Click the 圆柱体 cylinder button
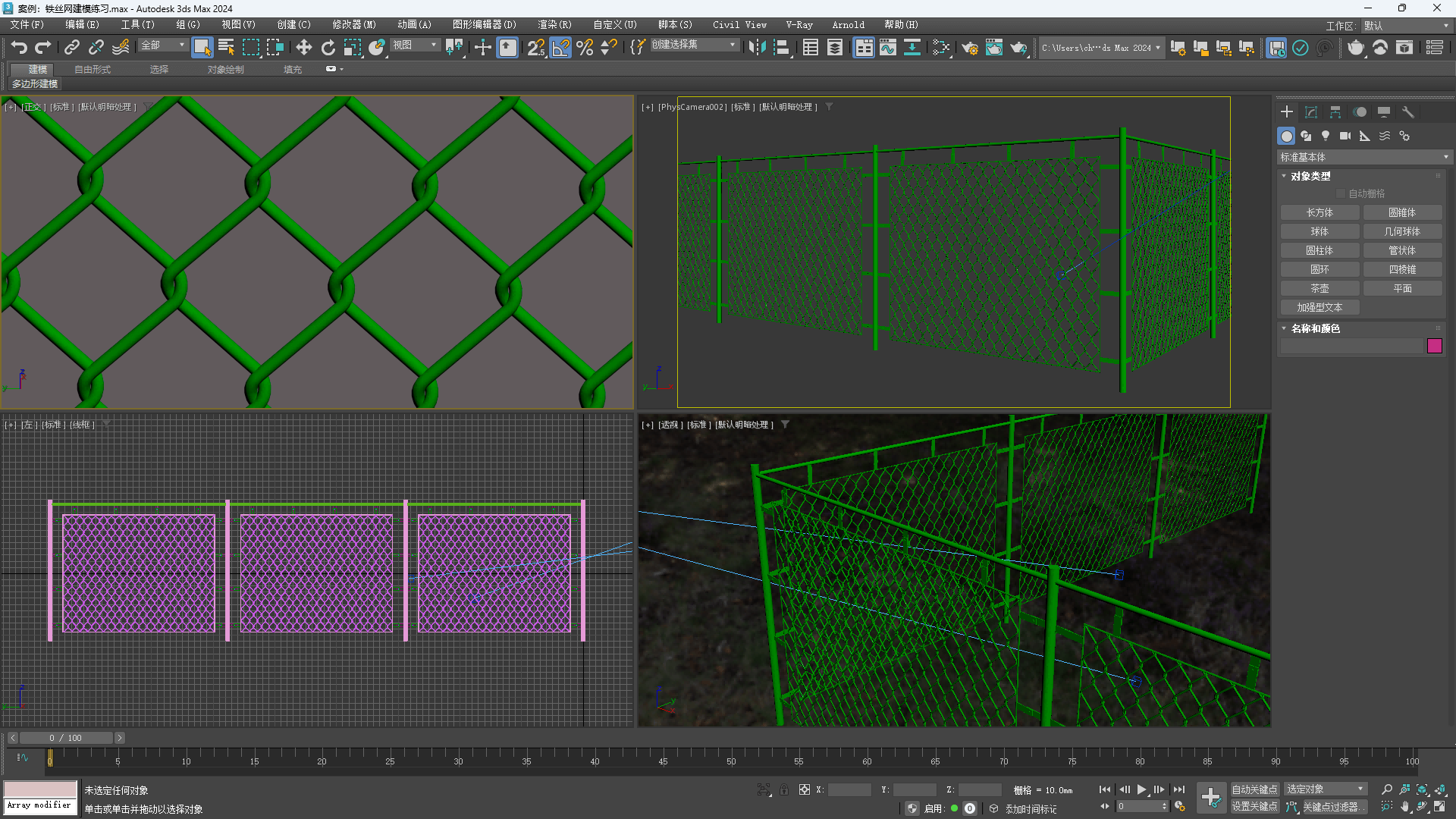1456x819 pixels. 1319,250
